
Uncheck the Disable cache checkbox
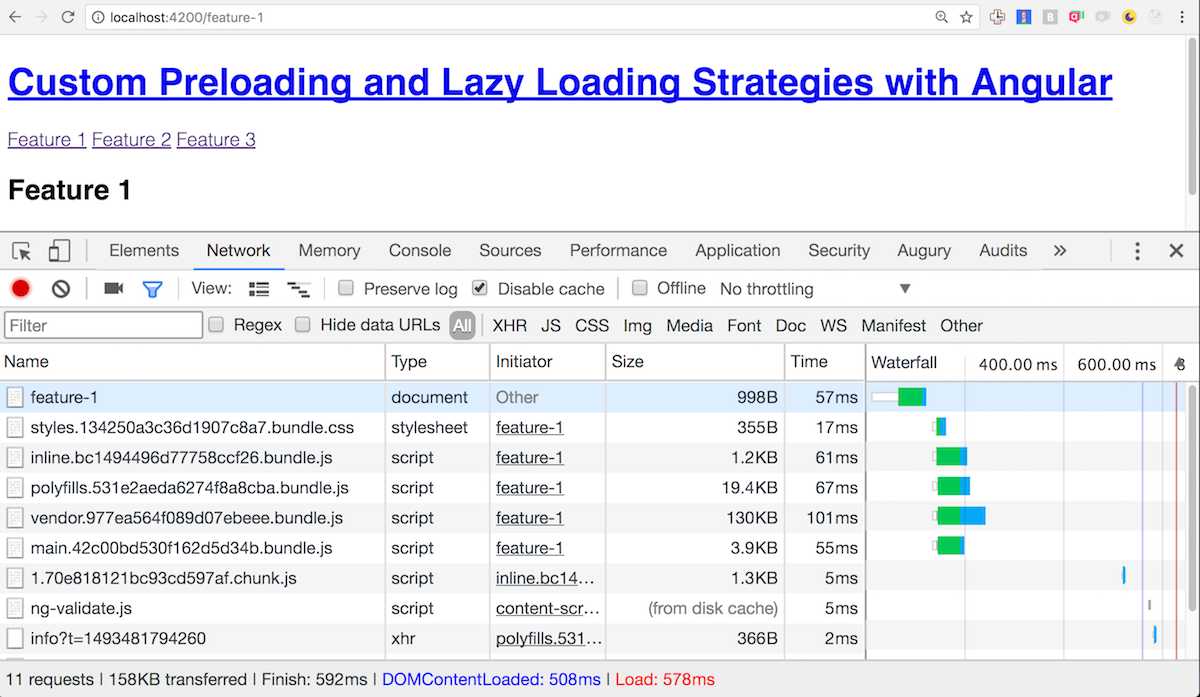pos(480,288)
